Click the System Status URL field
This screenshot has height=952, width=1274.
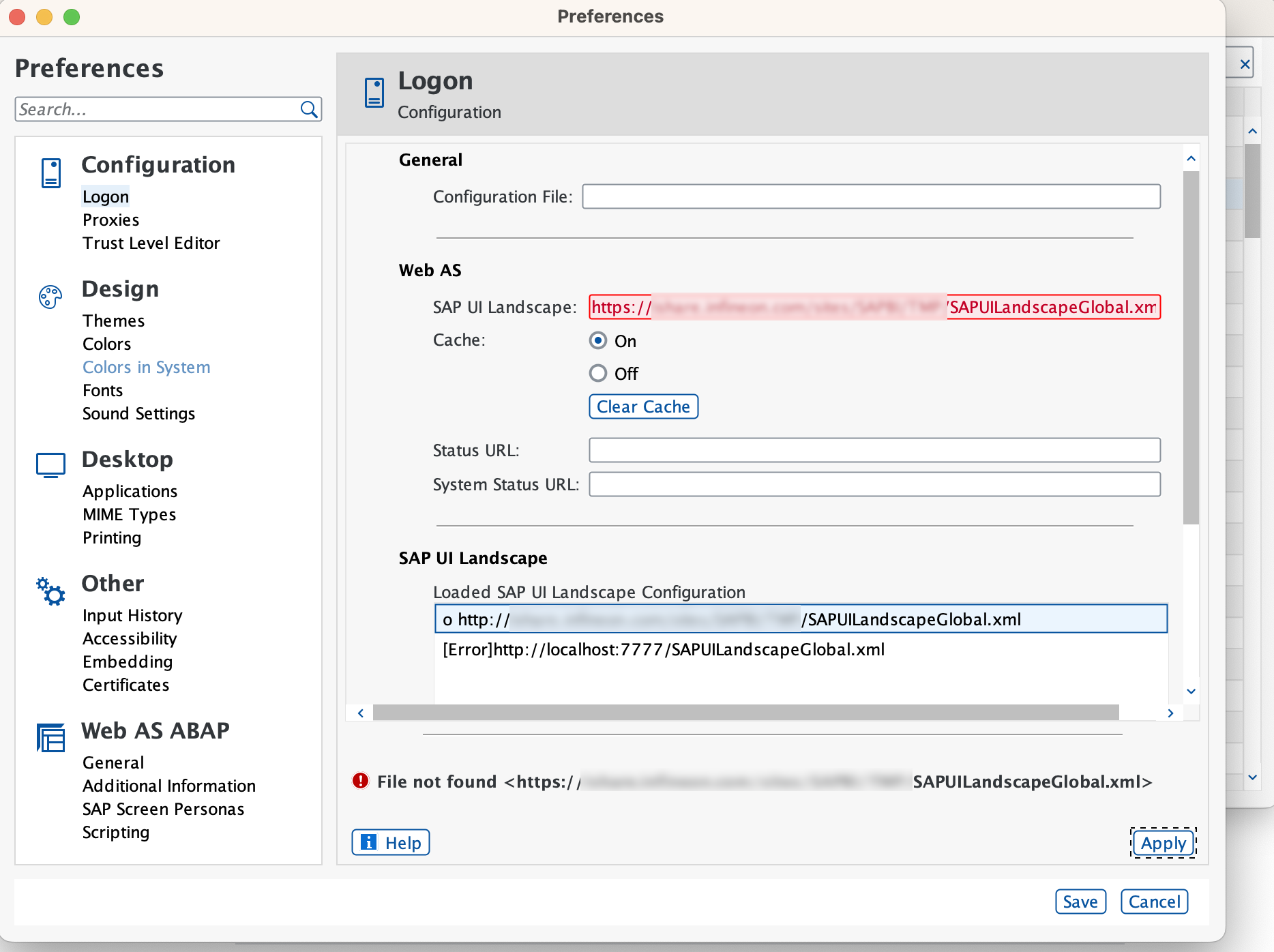(x=874, y=484)
